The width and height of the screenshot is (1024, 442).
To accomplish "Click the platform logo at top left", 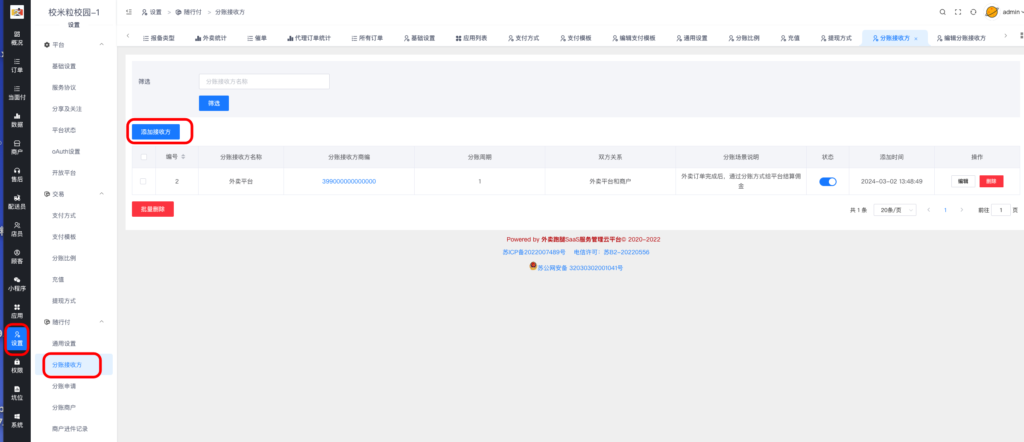I will tap(17, 12).
